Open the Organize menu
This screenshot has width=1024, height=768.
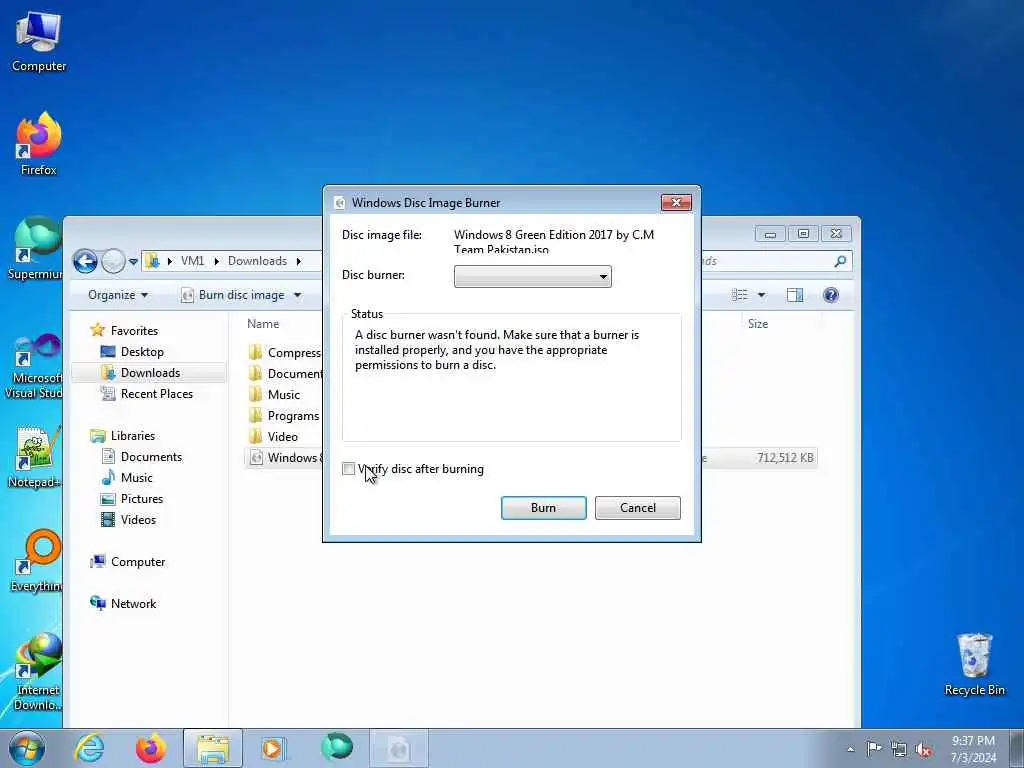tap(118, 295)
